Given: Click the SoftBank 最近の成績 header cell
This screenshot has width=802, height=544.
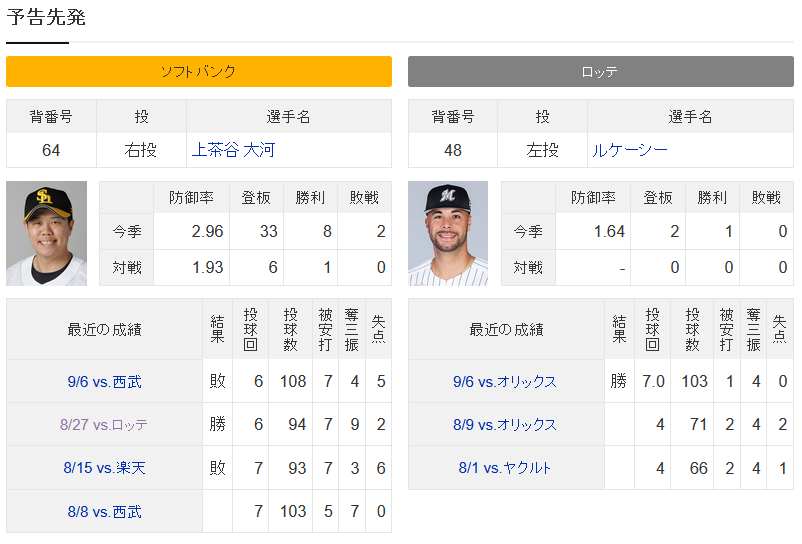Looking at the screenshot, I should (x=104, y=329).
